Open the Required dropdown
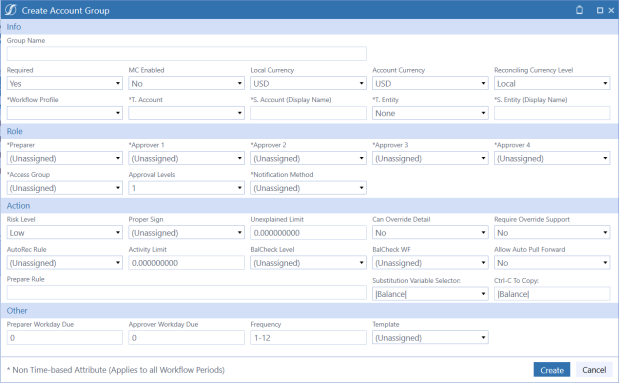This screenshot has width=619, height=383. (x=65, y=83)
